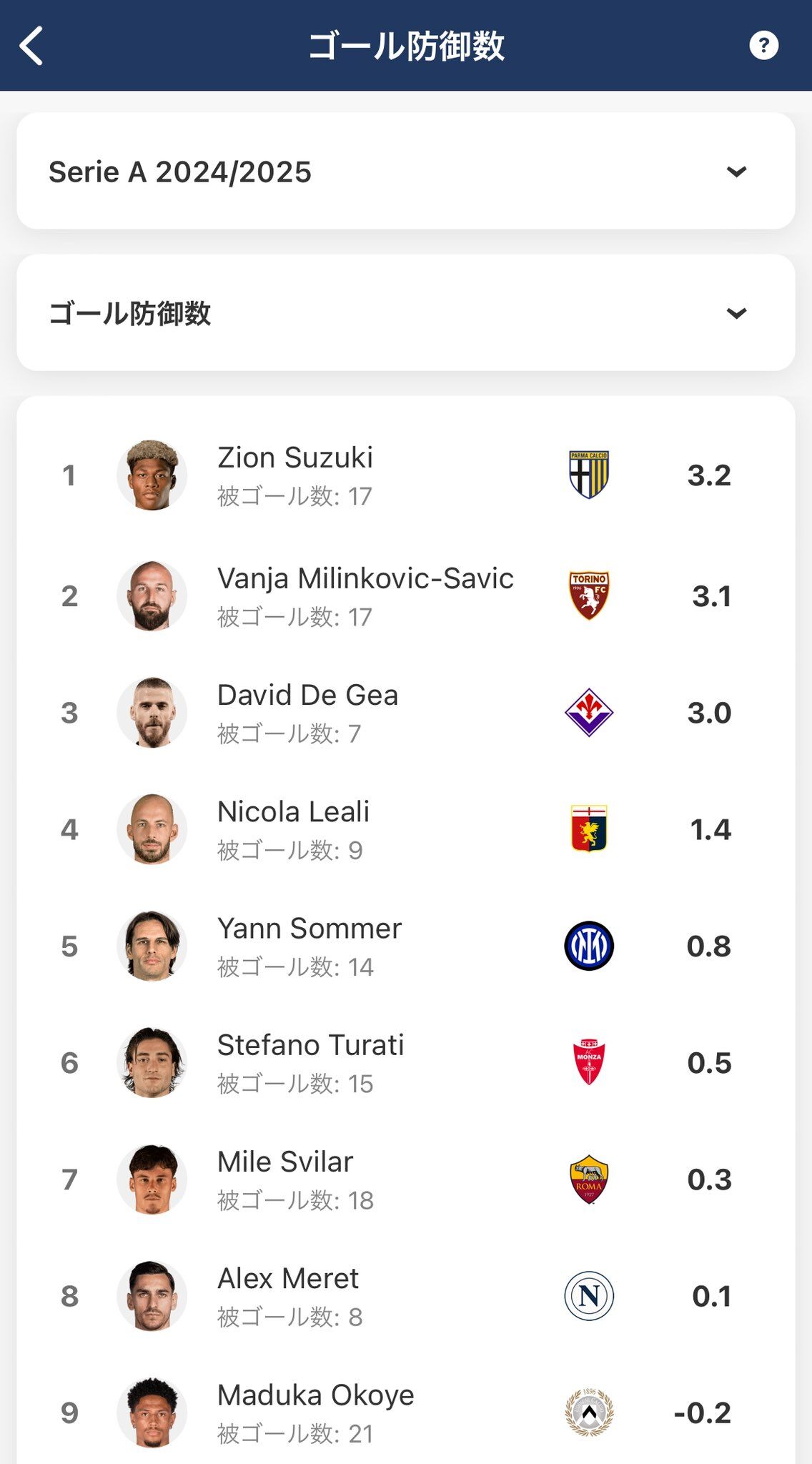Open David De Gea's player photo
Image resolution: width=812 pixels, height=1464 pixels.
point(152,713)
